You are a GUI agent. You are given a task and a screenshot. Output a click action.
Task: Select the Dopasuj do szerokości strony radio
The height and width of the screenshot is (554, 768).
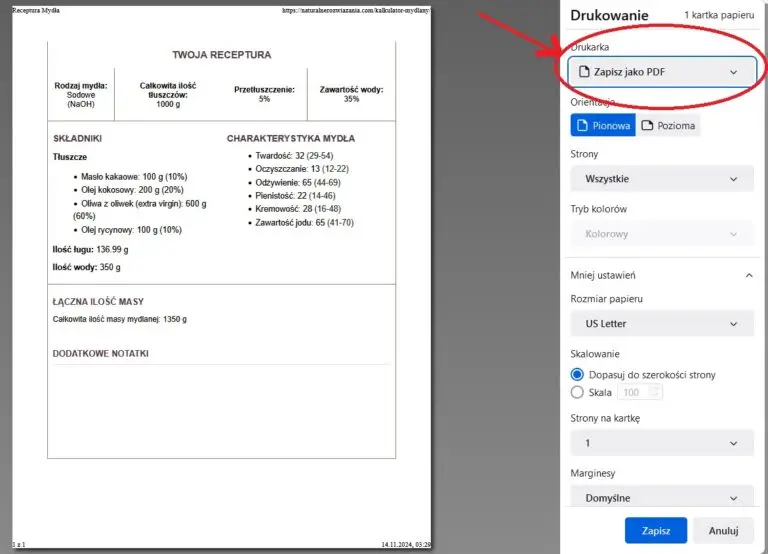577,375
